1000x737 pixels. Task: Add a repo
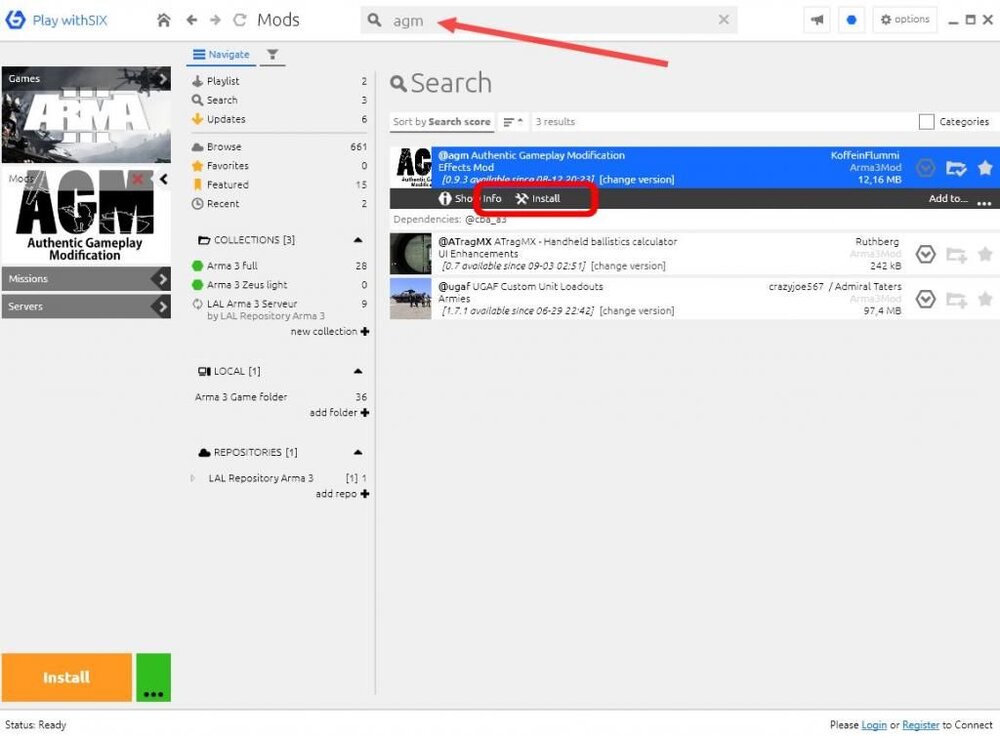click(x=342, y=494)
